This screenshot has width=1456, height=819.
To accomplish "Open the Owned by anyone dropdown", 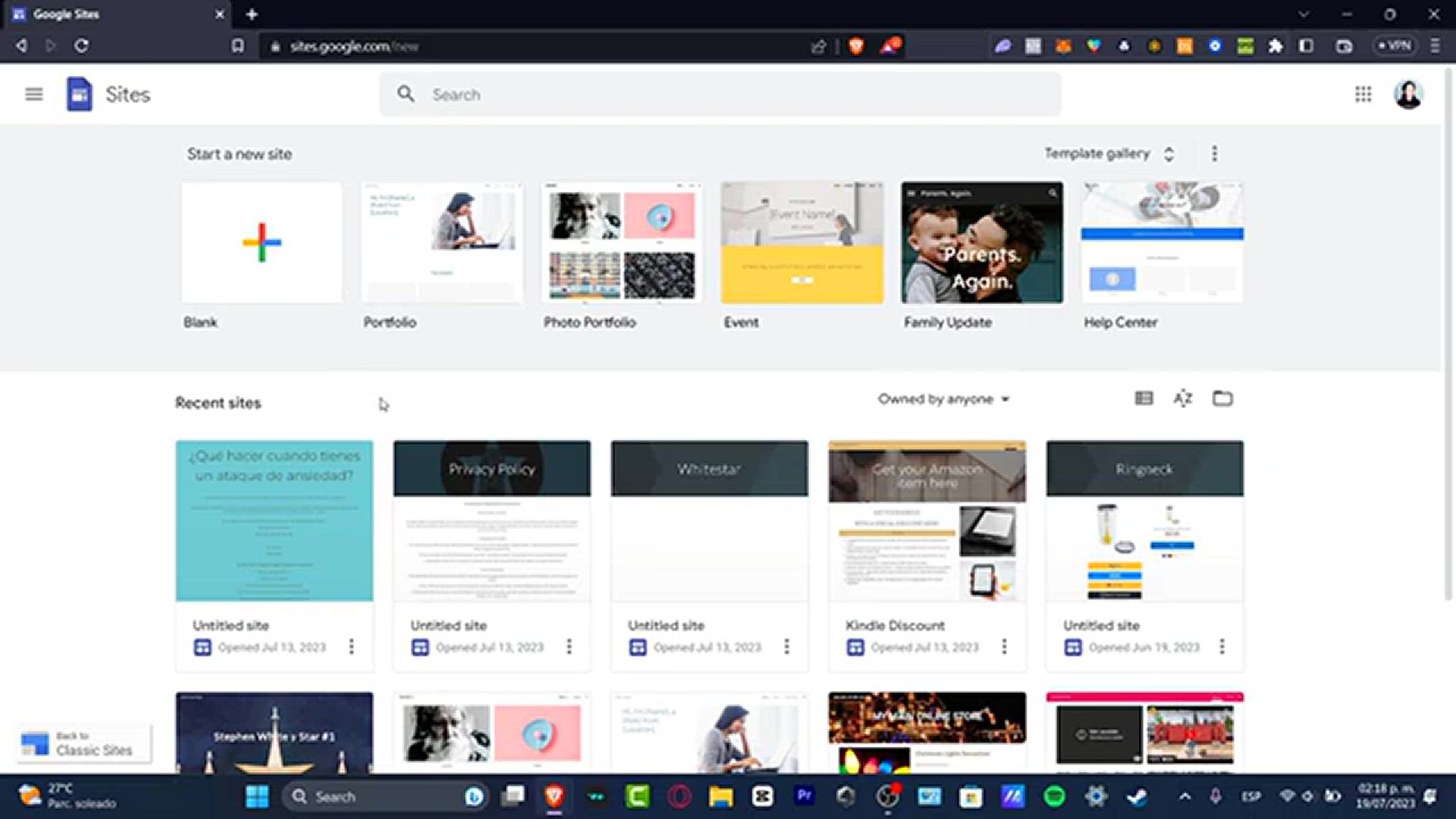I will click(x=943, y=399).
